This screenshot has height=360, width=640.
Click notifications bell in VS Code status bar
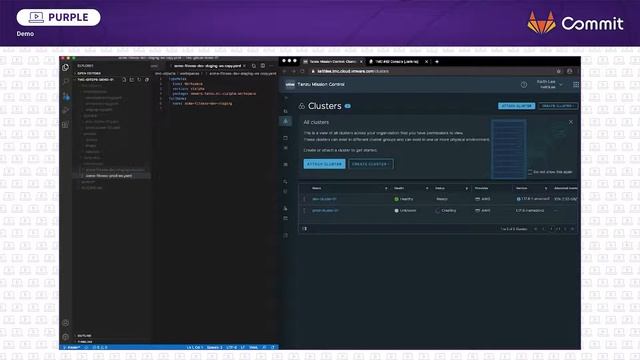pyautogui.click(x=273, y=347)
